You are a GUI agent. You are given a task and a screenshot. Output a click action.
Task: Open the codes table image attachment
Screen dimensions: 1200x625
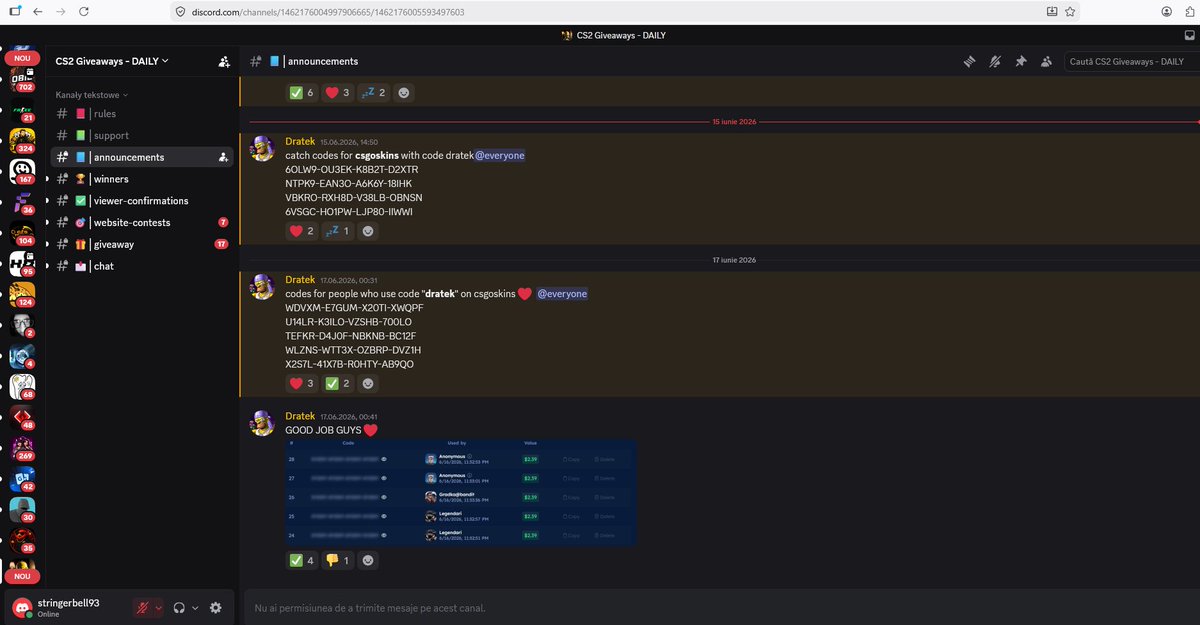(460, 492)
